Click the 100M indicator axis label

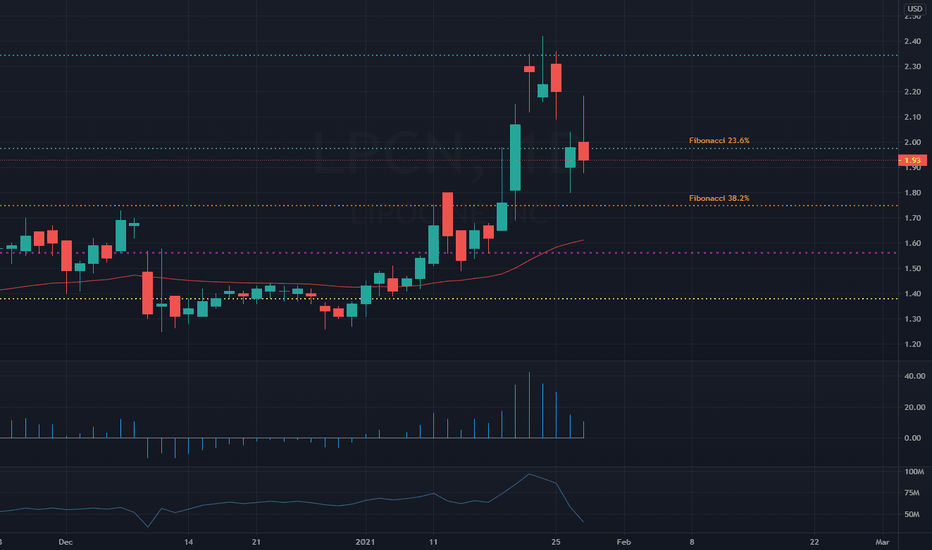point(914,472)
